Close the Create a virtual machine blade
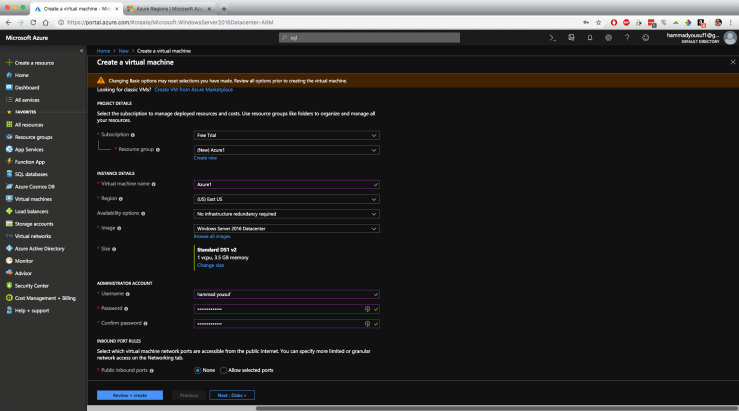 click(733, 62)
